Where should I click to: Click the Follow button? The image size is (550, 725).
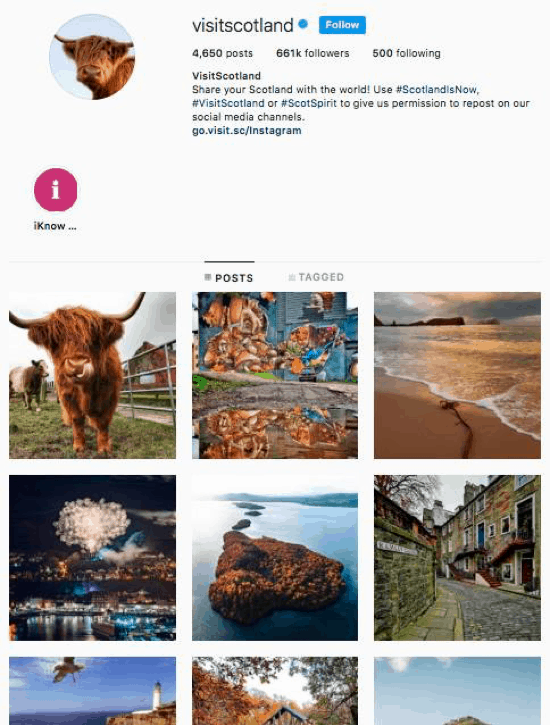click(342, 25)
